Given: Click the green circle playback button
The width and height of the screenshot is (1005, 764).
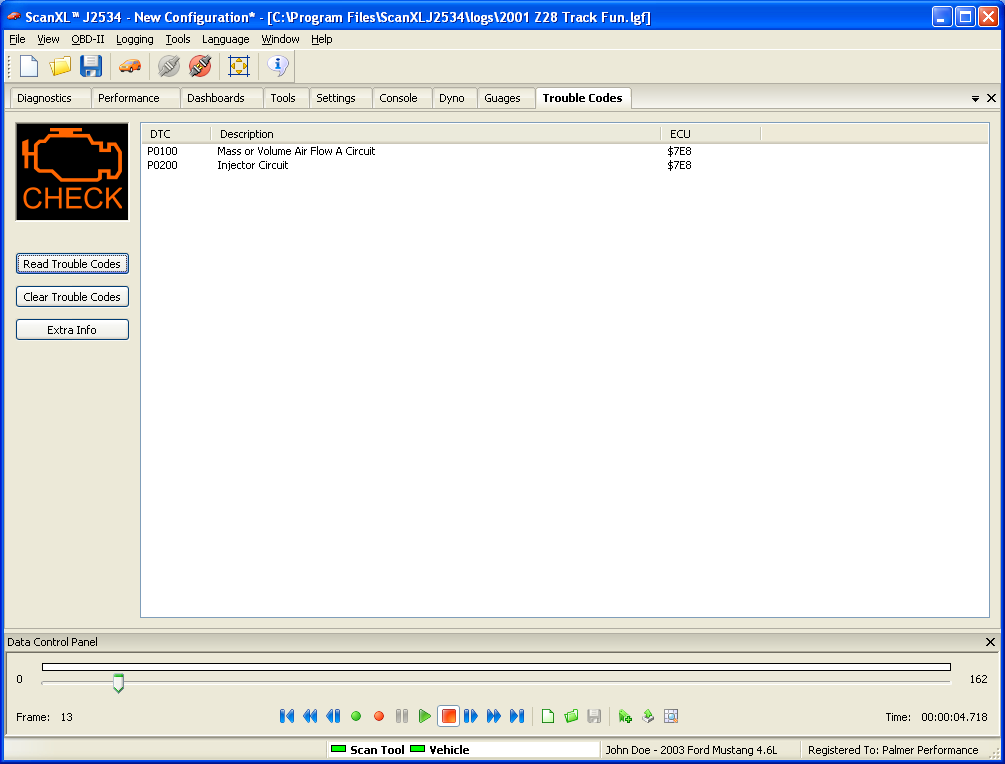Looking at the screenshot, I should 356,716.
